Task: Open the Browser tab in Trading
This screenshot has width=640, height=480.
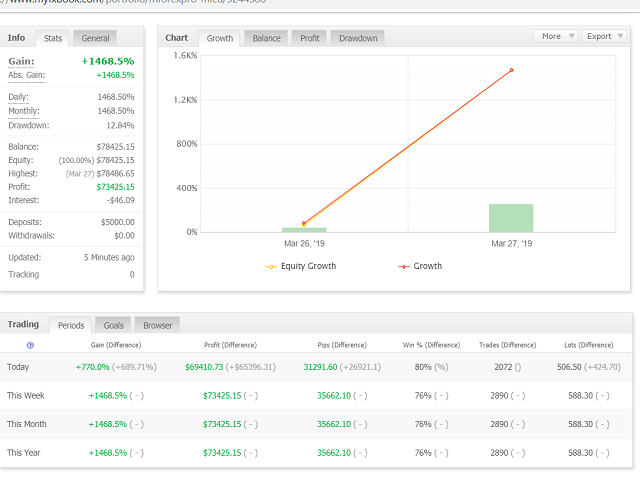Action: coord(158,325)
